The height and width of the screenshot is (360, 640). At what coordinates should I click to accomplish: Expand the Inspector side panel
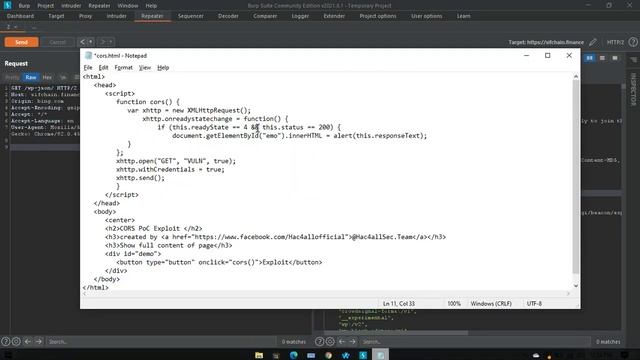(x=633, y=89)
